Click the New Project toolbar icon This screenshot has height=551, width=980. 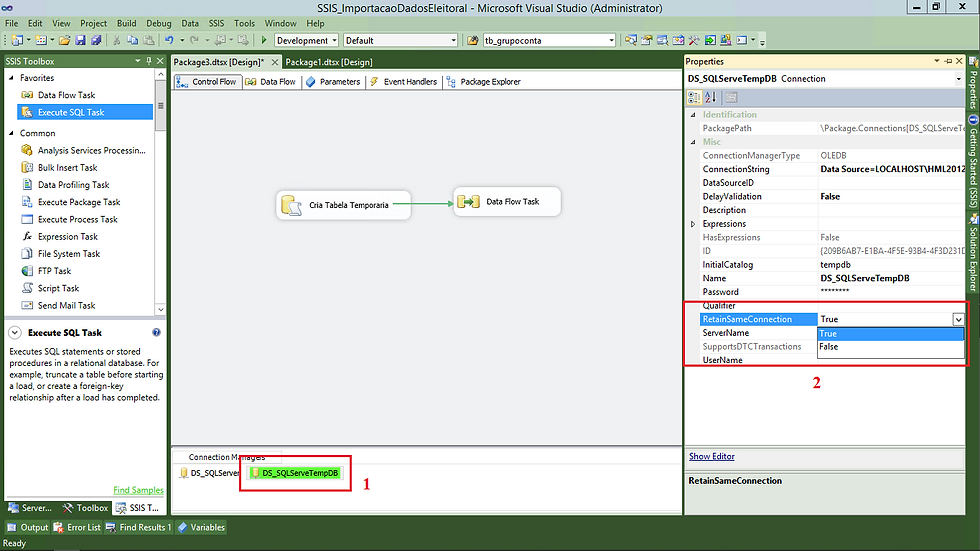pyautogui.click(x=17, y=40)
